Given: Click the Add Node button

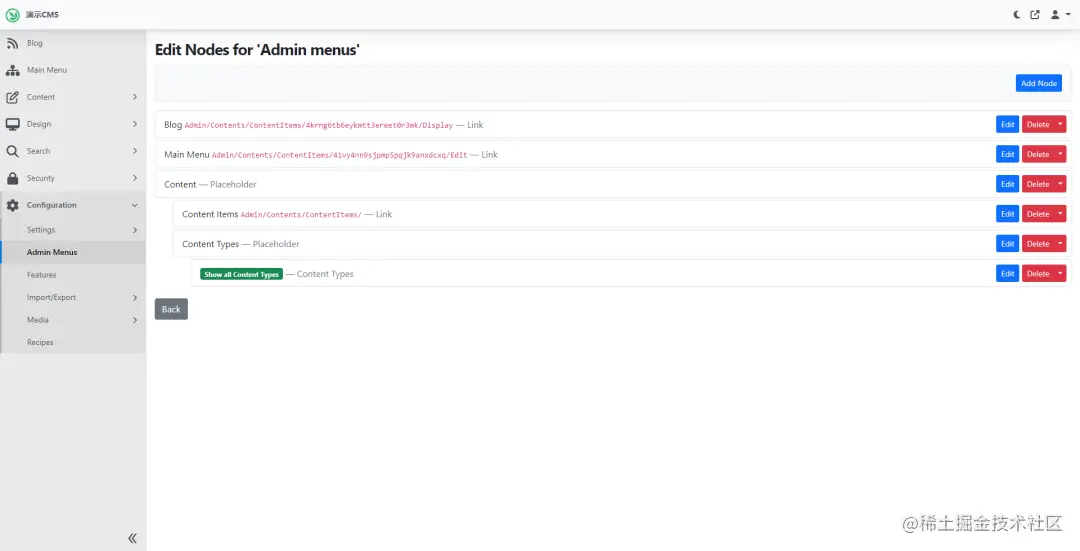Looking at the screenshot, I should tap(1039, 83).
